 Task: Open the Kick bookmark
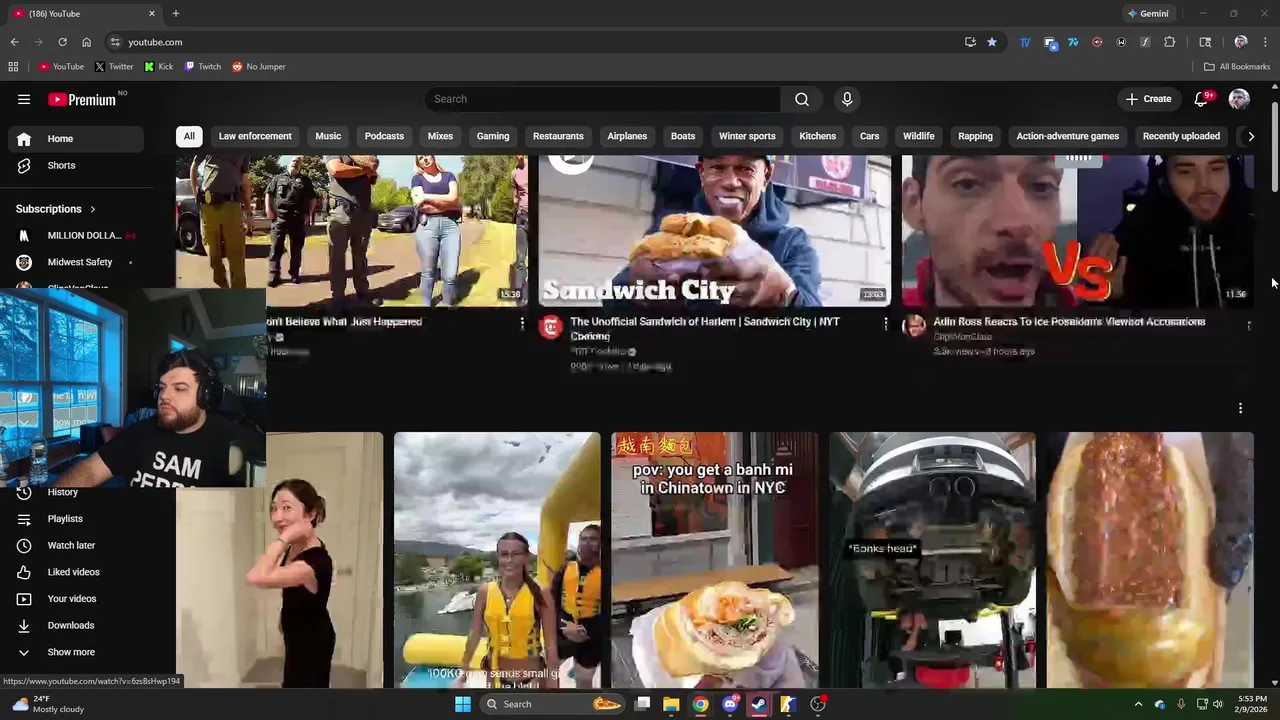(159, 67)
